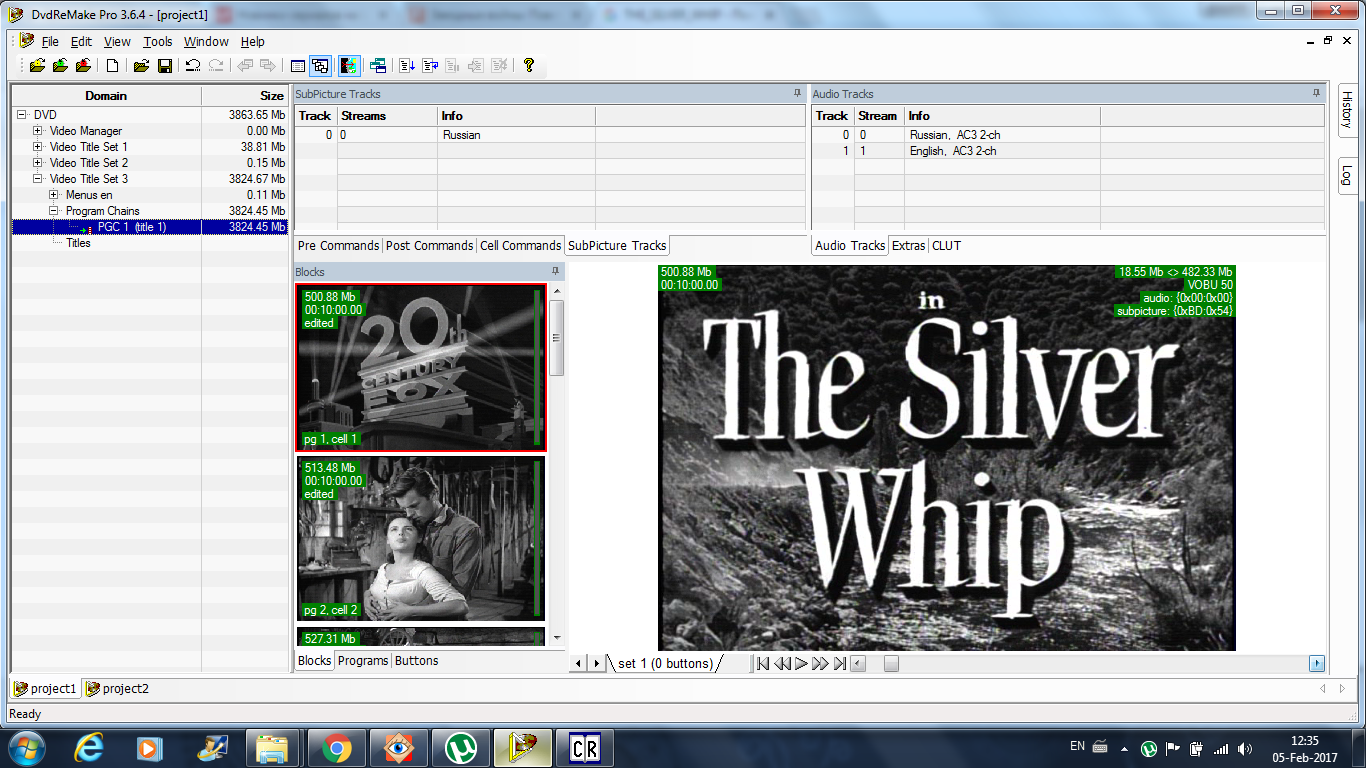Expand the Menus en tree node

(x=54, y=195)
